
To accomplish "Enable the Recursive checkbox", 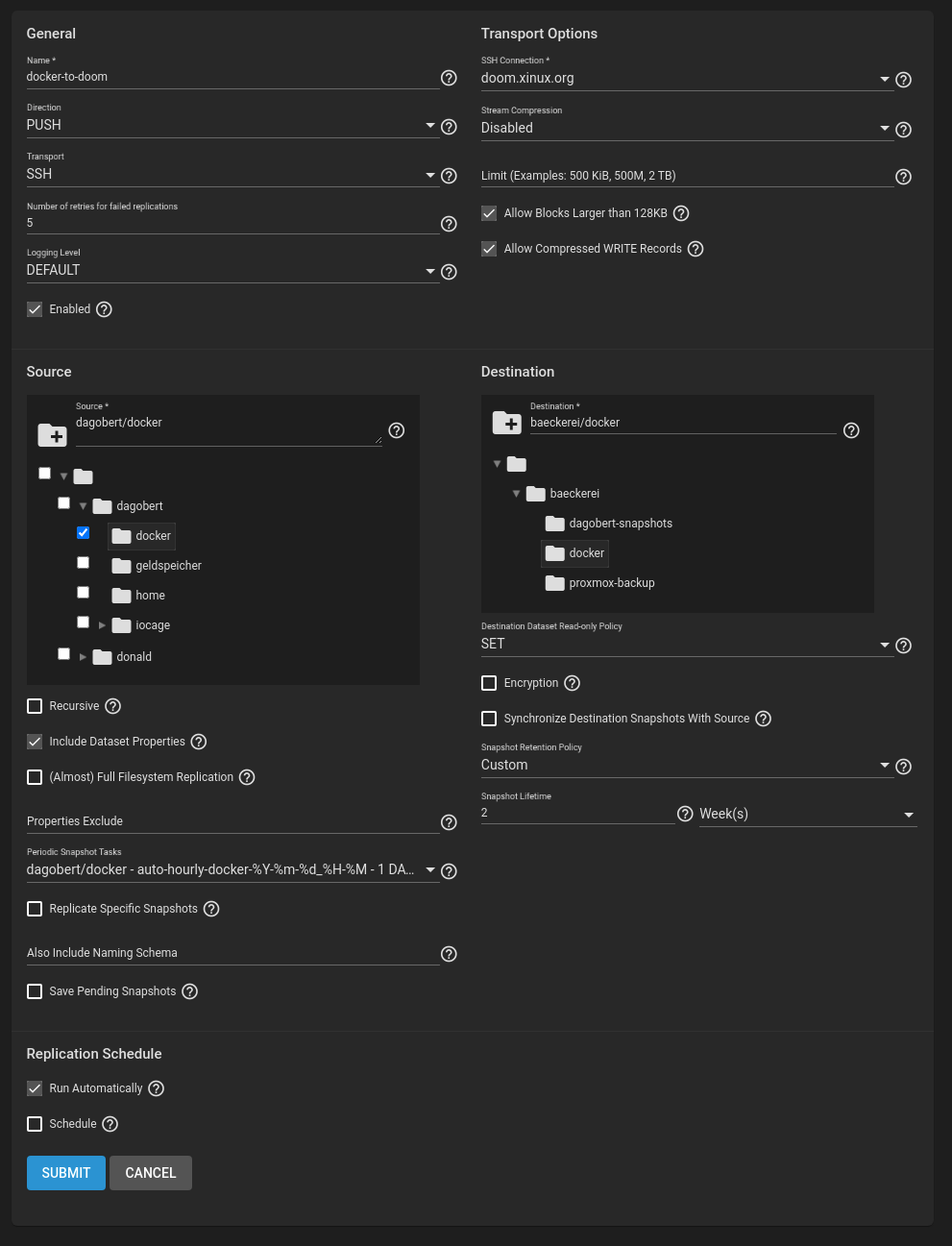I will click(x=35, y=705).
